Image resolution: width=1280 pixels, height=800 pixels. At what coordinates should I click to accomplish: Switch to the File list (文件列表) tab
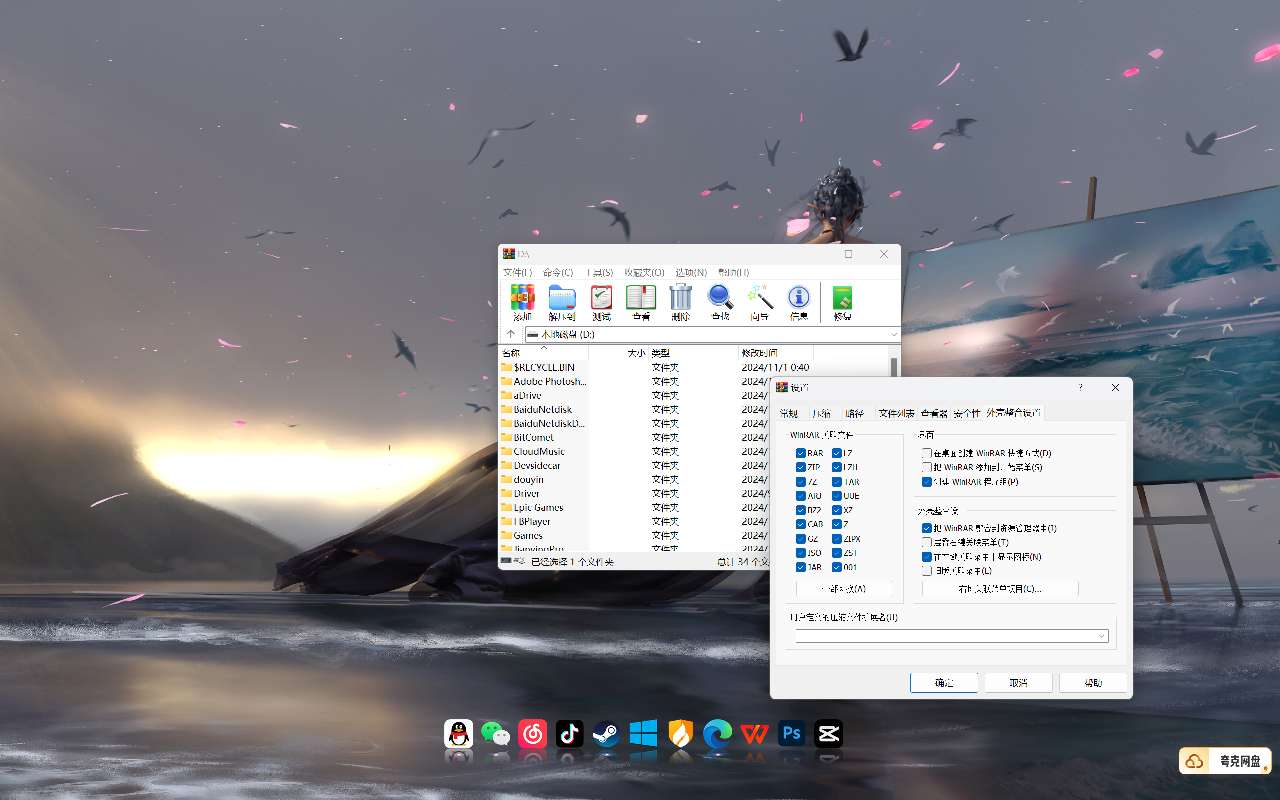(x=896, y=413)
